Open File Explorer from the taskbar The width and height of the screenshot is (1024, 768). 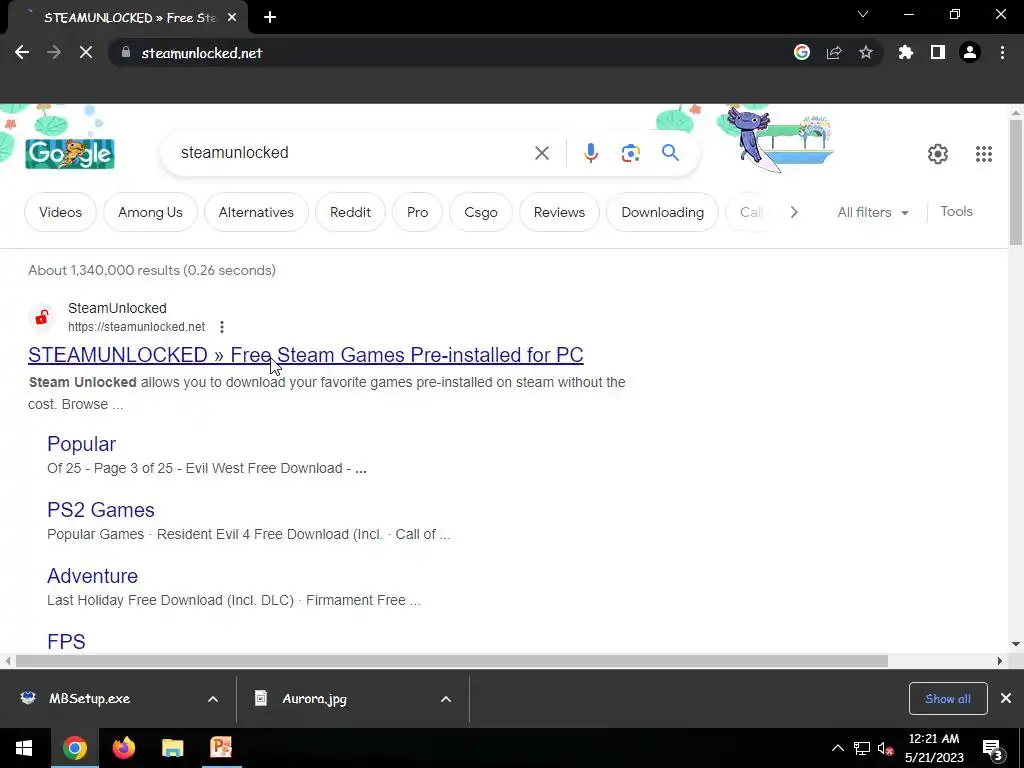tap(172, 748)
